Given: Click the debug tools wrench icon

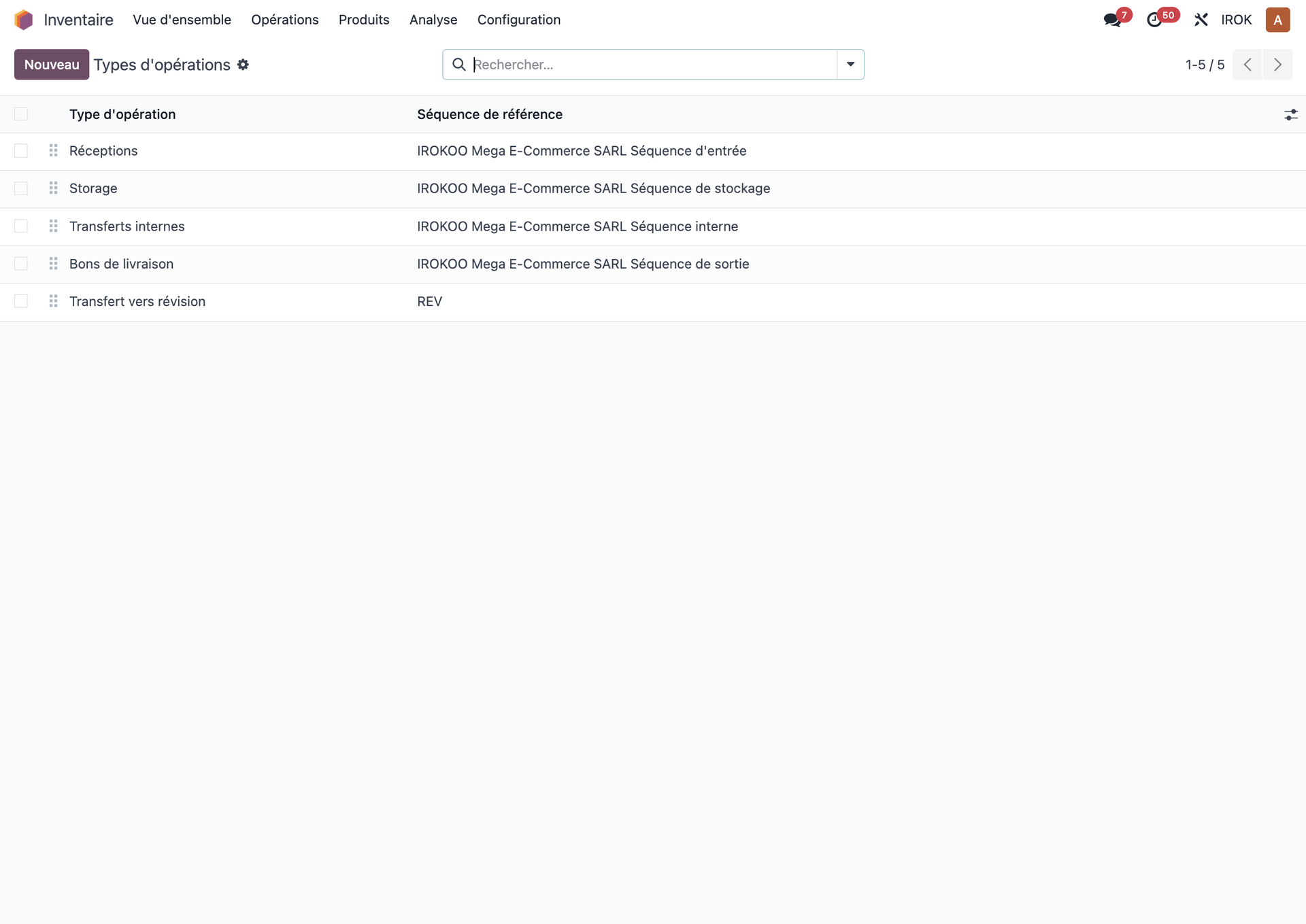Looking at the screenshot, I should [x=1201, y=20].
